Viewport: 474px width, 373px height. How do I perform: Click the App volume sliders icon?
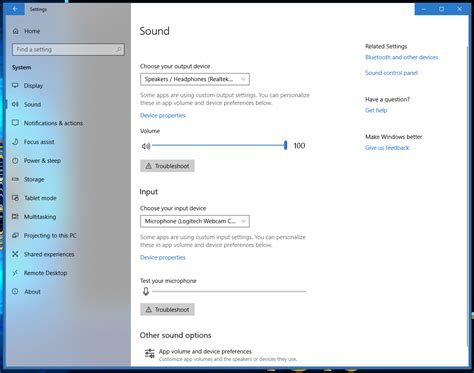click(150, 353)
